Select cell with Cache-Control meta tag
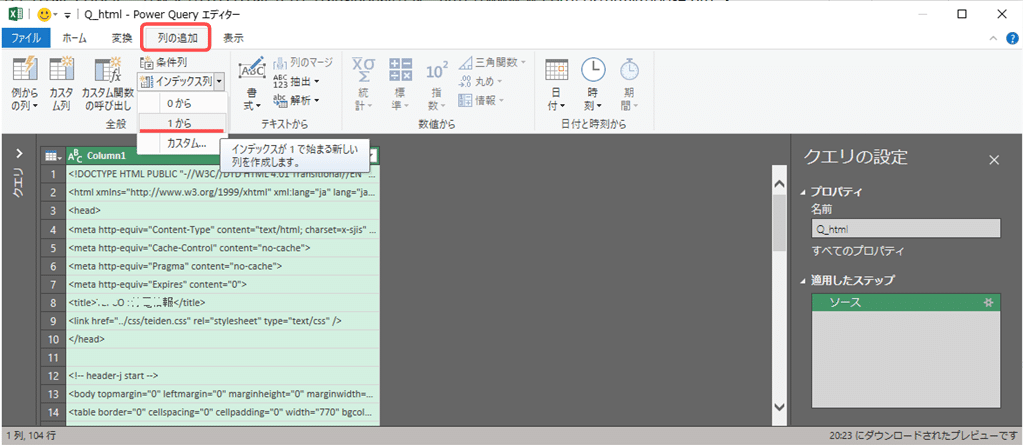 [222, 248]
